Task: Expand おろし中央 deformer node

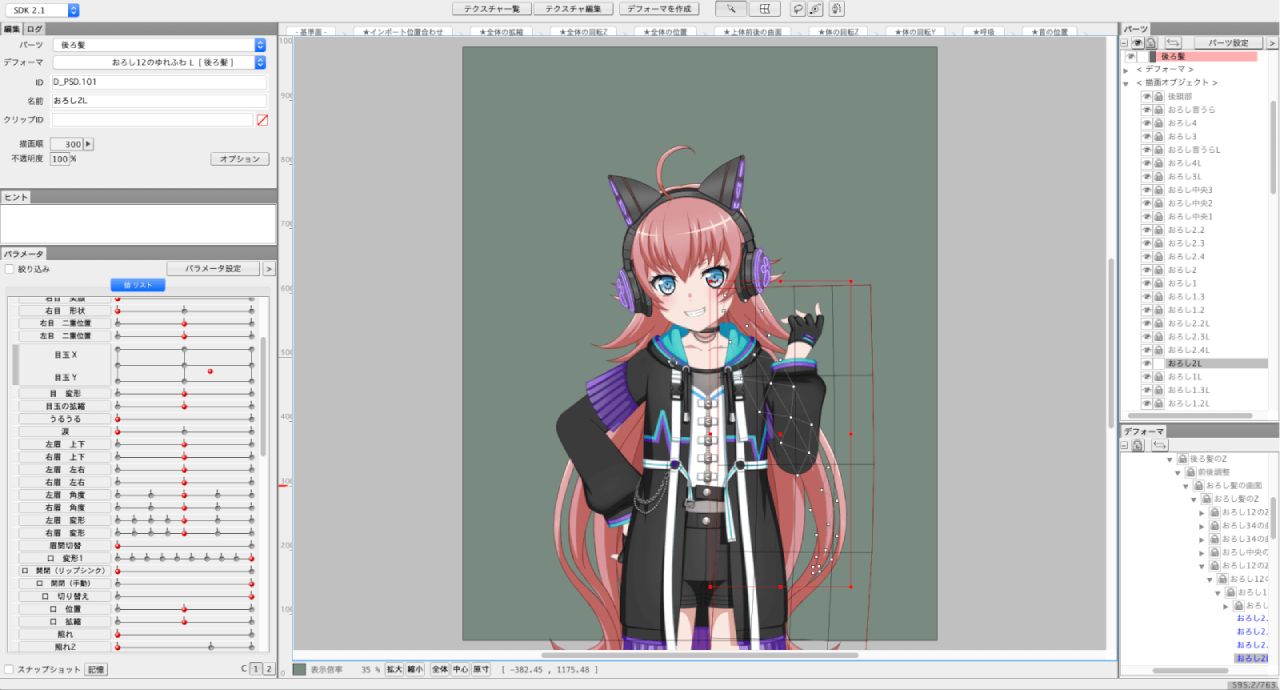Action: (x=1202, y=552)
